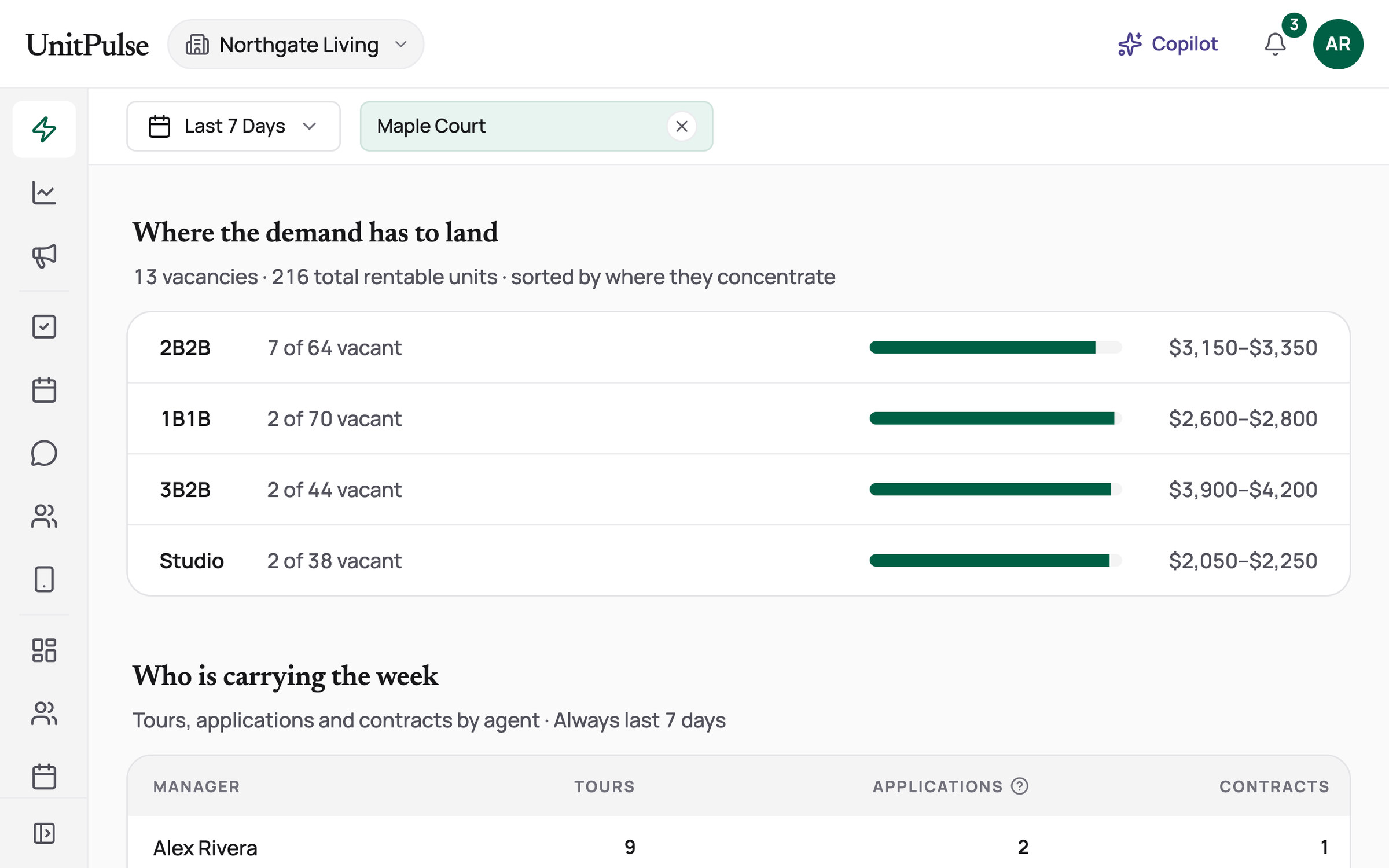Open the Alex Rivera manager row
Image resolution: width=1389 pixels, height=868 pixels.
click(738, 842)
